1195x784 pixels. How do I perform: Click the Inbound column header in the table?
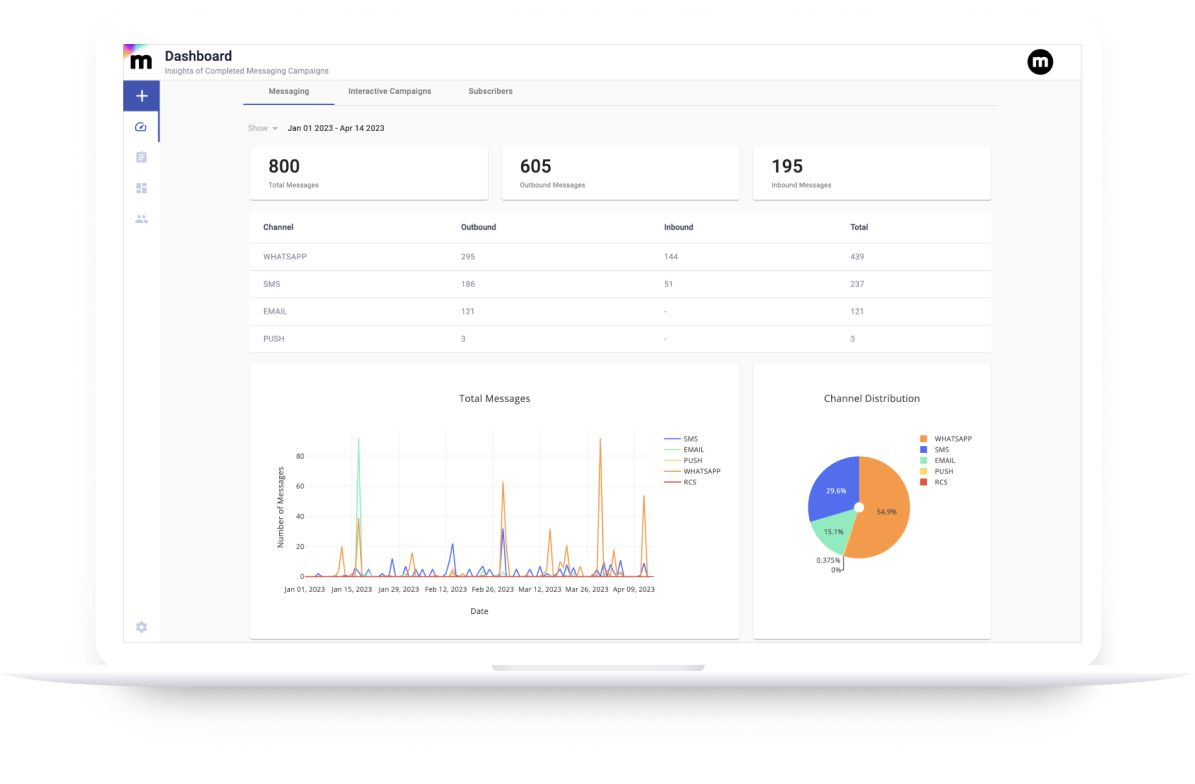pyautogui.click(x=678, y=227)
